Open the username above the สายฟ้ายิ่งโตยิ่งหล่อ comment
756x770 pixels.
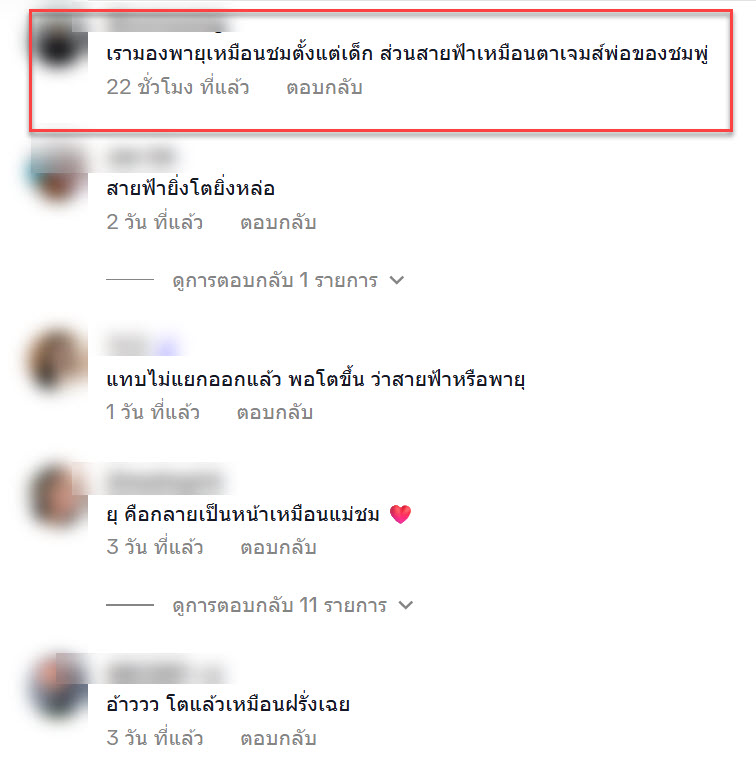tap(141, 158)
